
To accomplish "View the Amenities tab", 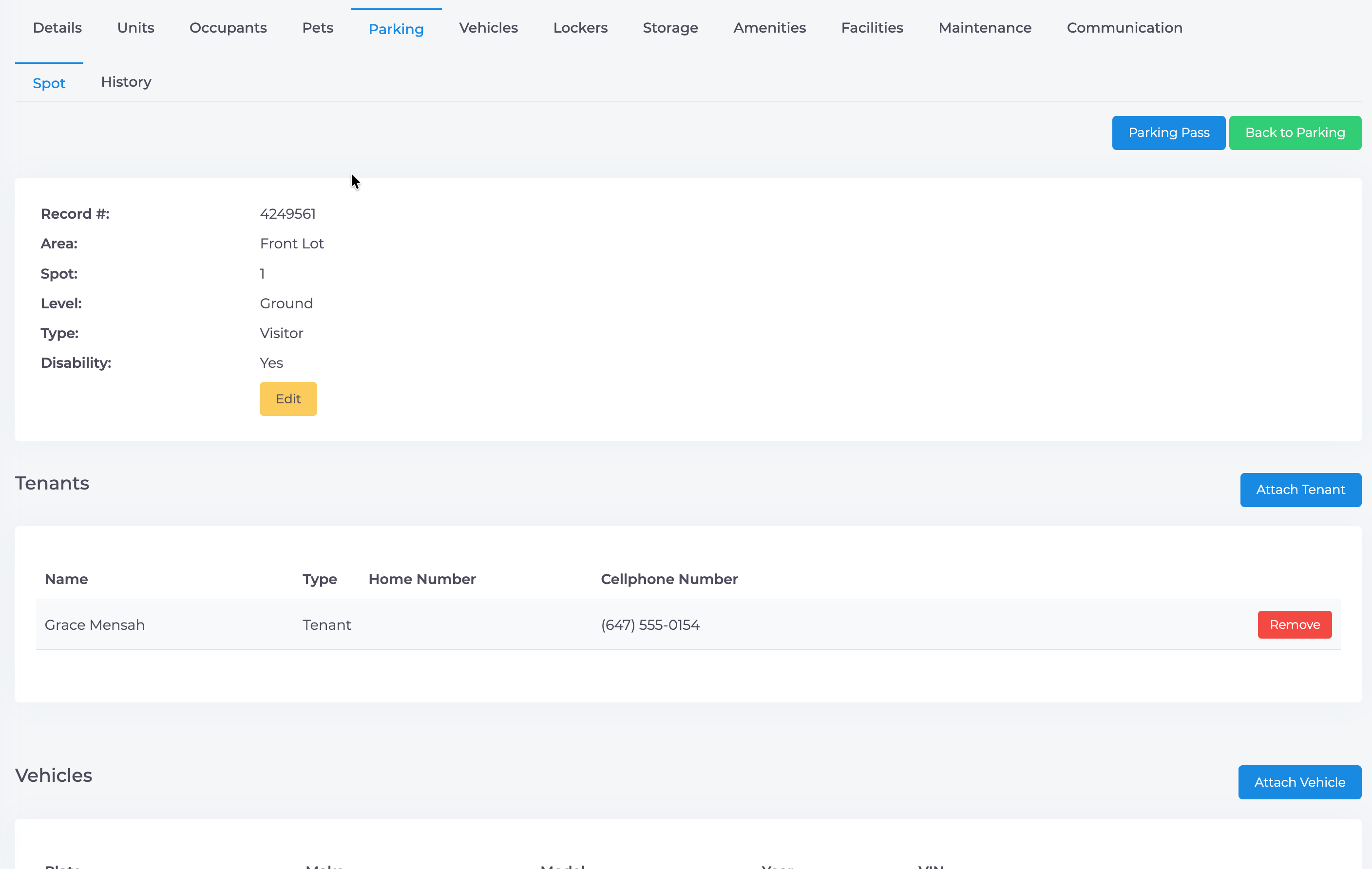I will coord(769,27).
